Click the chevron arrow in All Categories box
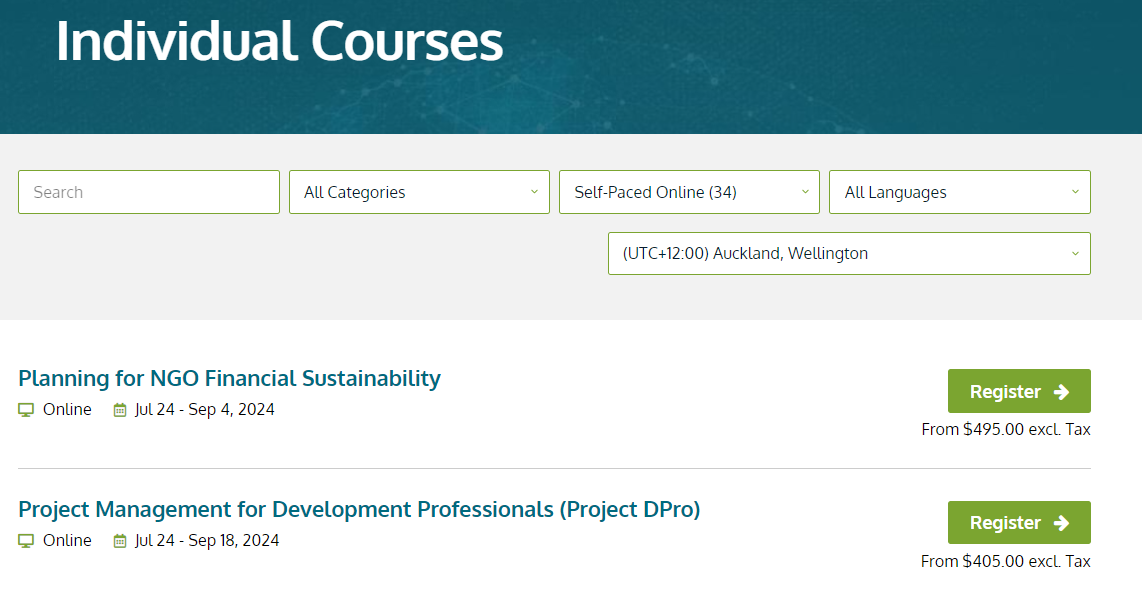This screenshot has height=599, width=1142. pos(534,192)
